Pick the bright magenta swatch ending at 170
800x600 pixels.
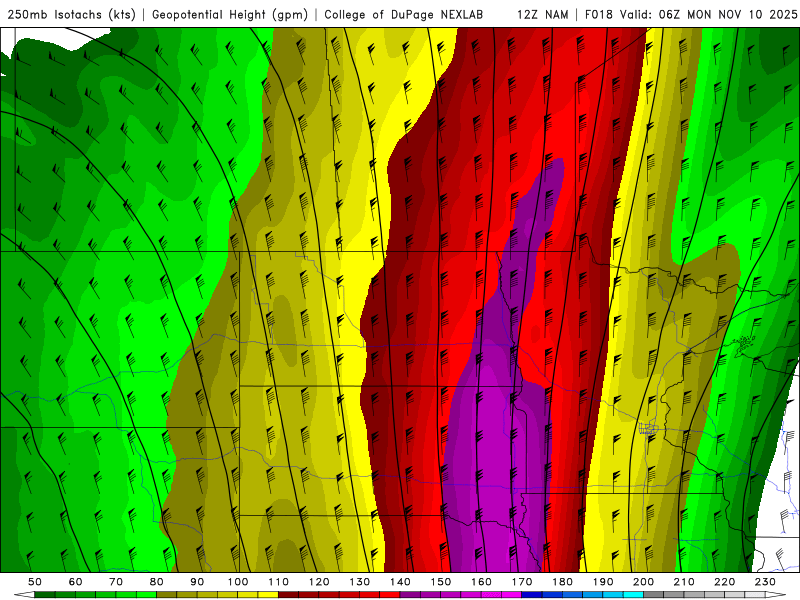click(511, 594)
